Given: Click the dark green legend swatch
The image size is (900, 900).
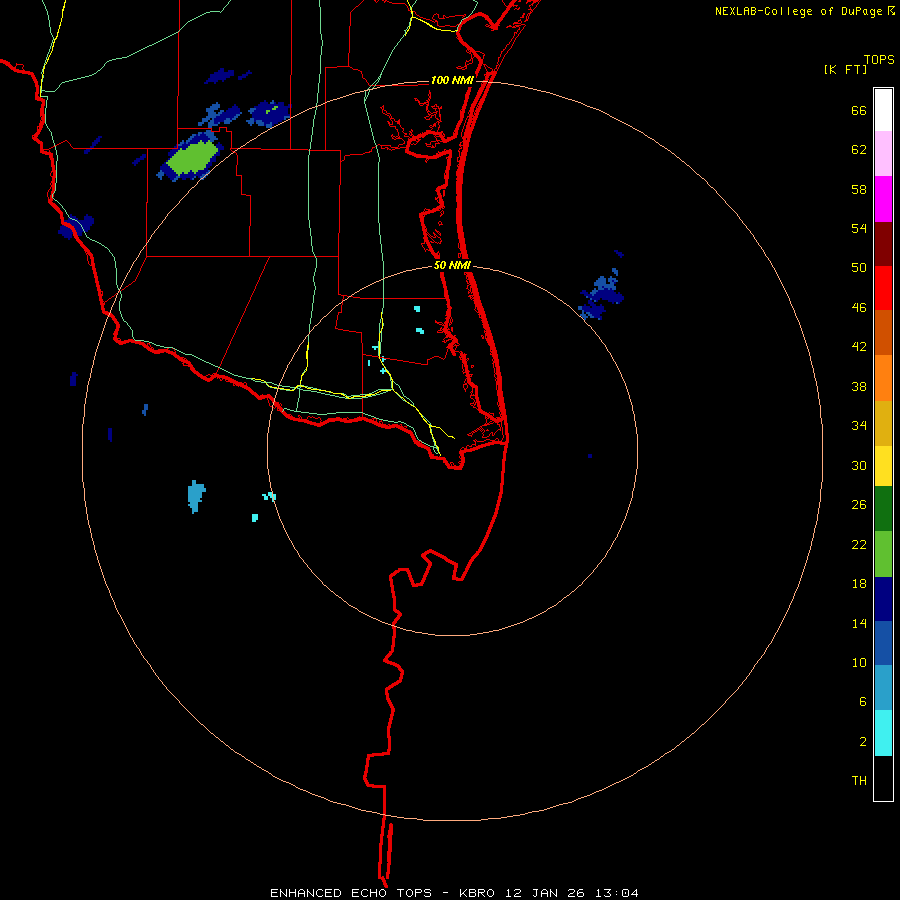Looking at the screenshot, I should click(x=883, y=509).
